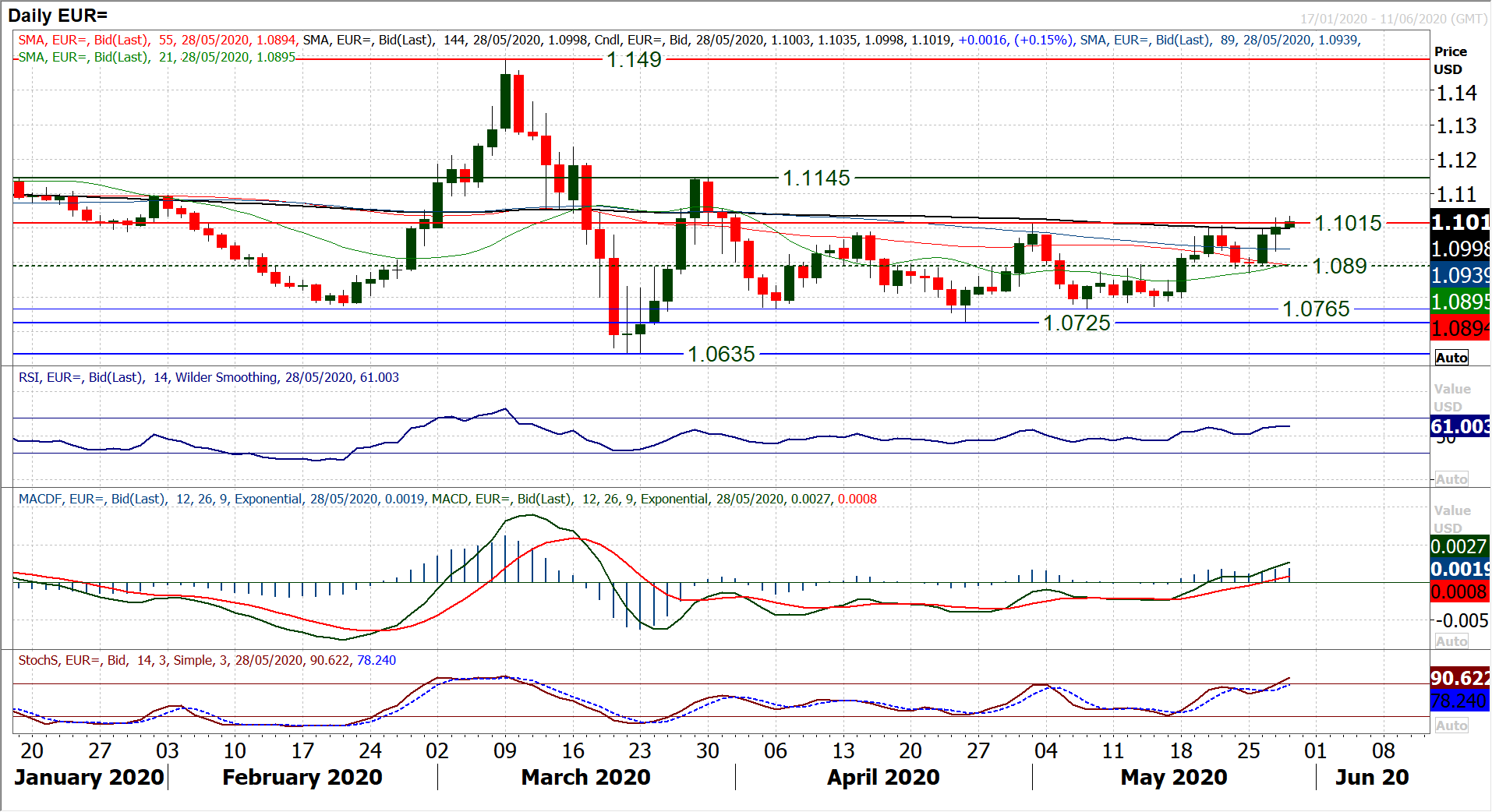Toggle Auto scaling in the MACD panel
The width and height of the screenshot is (1492, 812).
(1451, 641)
